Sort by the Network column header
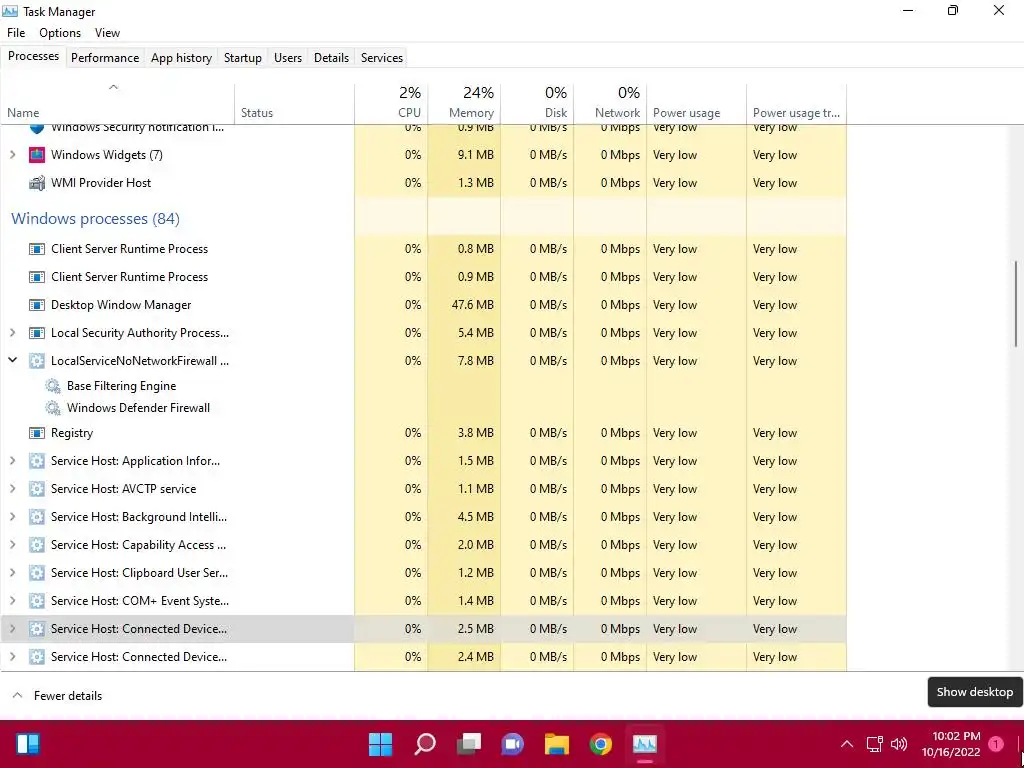The height and width of the screenshot is (768, 1024). pos(611,103)
